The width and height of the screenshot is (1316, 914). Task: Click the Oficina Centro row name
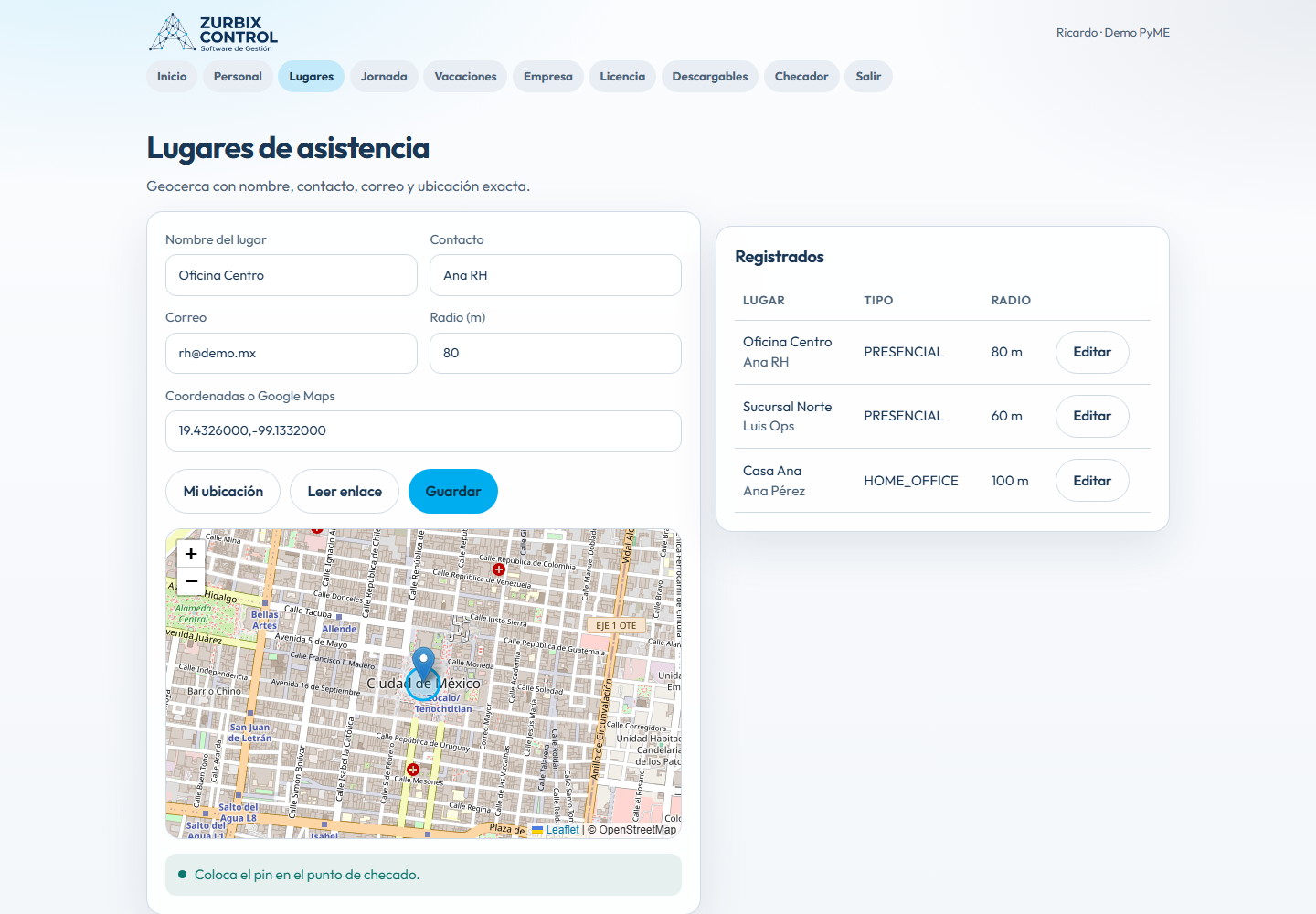tap(788, 342)
